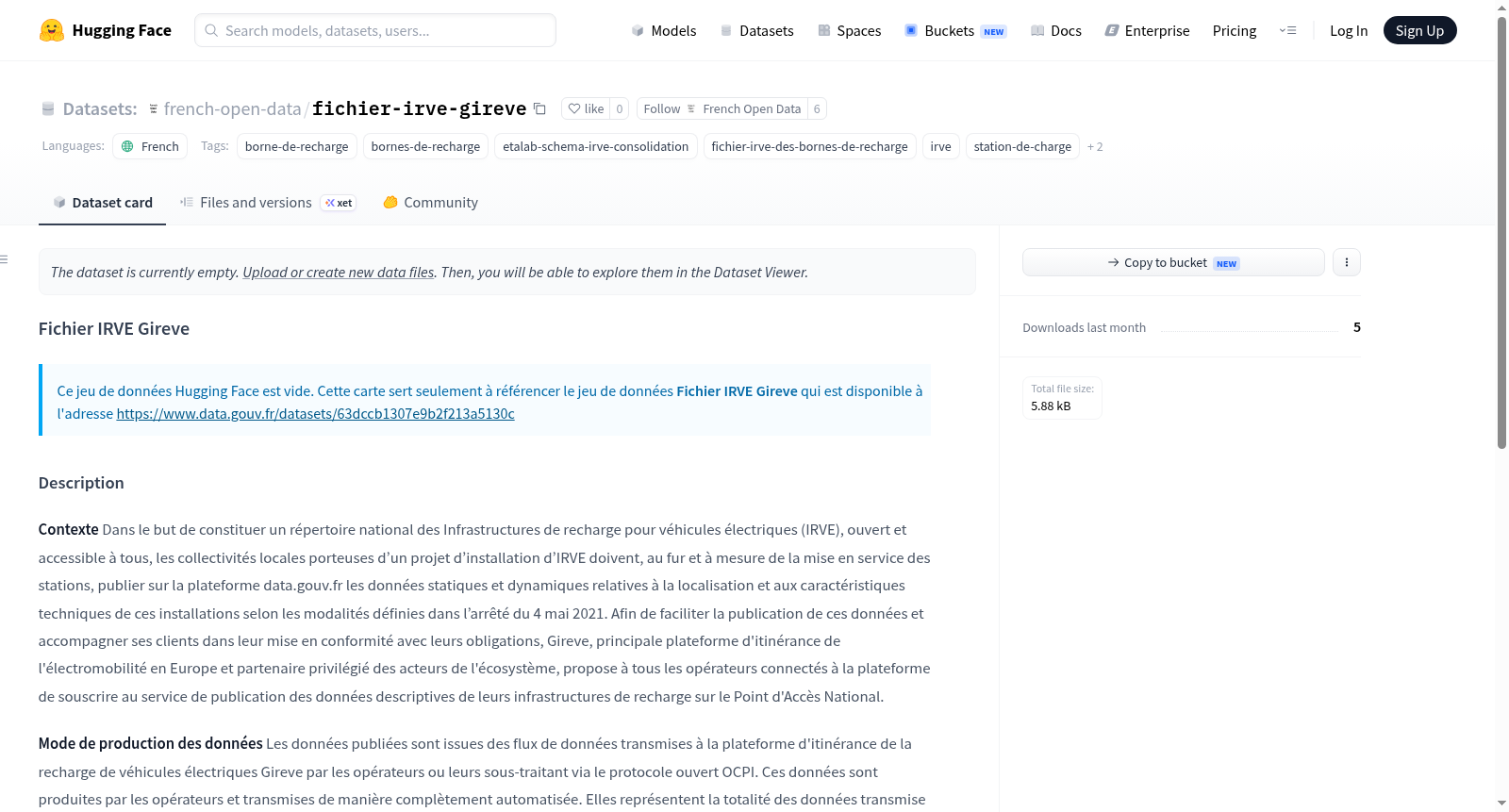Click like button for dataset
The width and height of the screenshot is (1509, 812).
[586, 108]
